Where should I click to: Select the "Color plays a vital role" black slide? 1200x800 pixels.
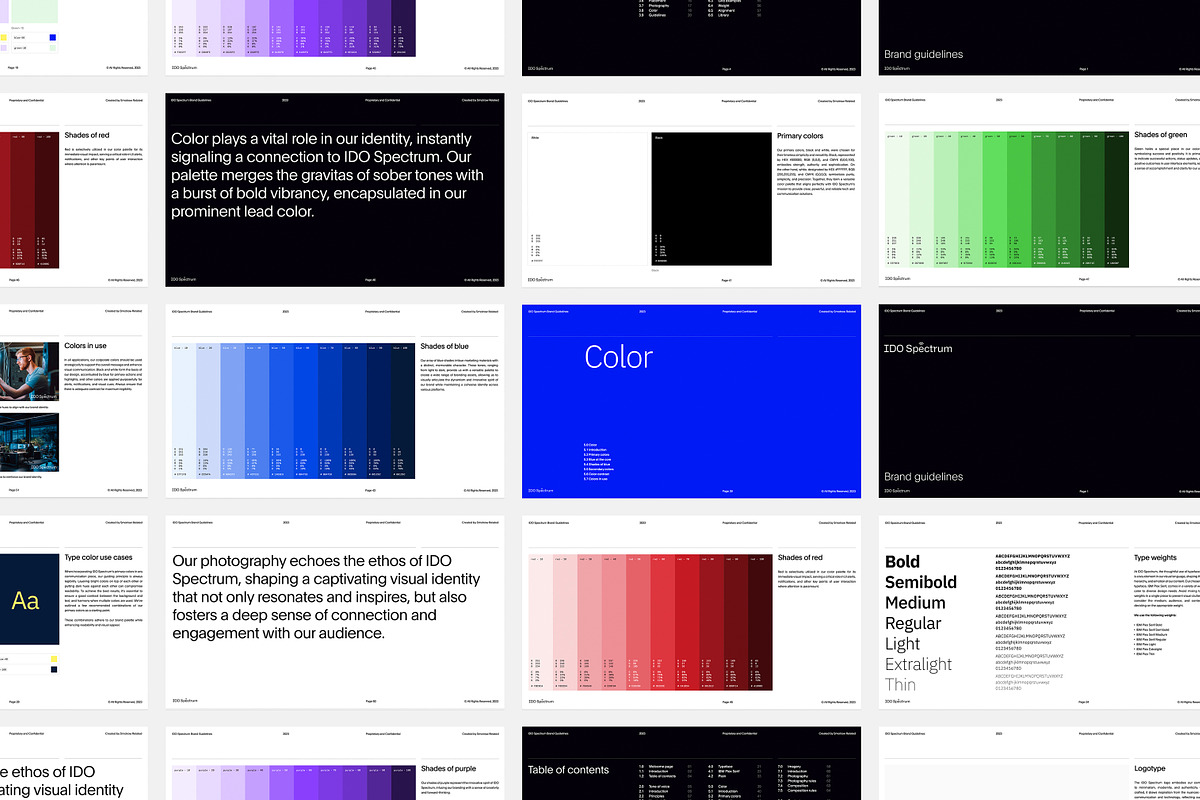tap(334, 190)
